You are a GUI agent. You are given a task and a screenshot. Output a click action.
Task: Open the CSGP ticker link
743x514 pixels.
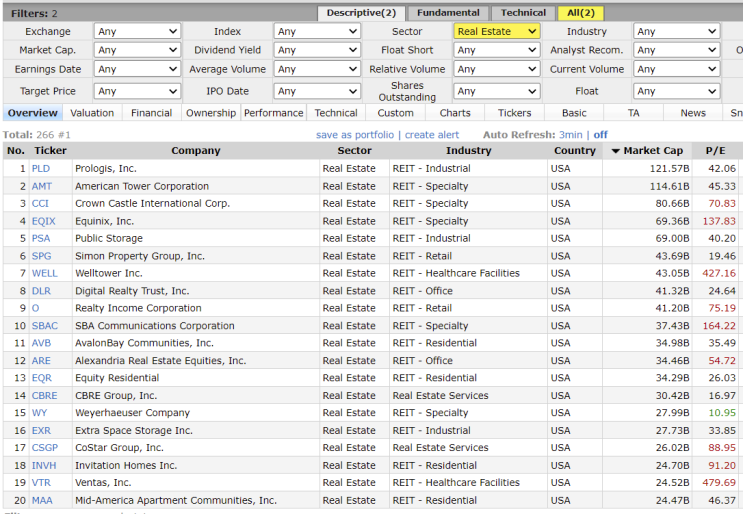[x=45, y=448]
